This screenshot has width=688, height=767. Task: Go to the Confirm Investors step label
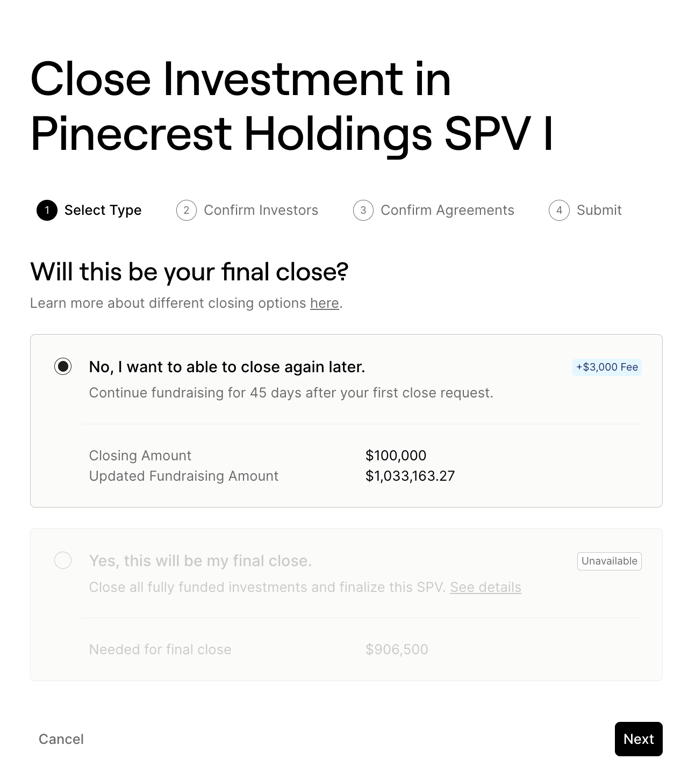coord(261,210)
